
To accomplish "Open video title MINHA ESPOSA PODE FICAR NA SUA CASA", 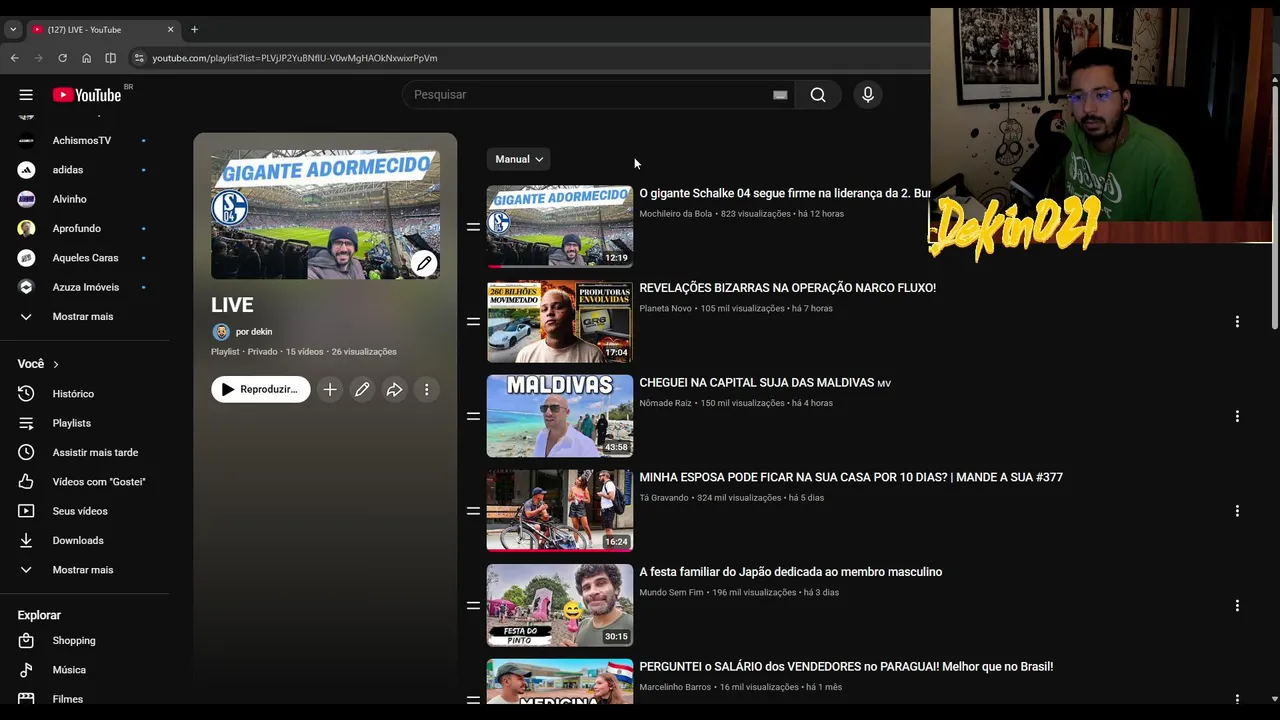I will click(x=851, y=478).
